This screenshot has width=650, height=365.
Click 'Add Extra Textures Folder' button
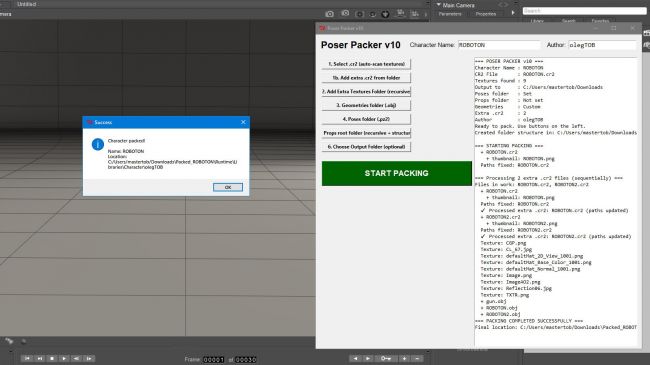pyautogui.click(x=366, y=91)
